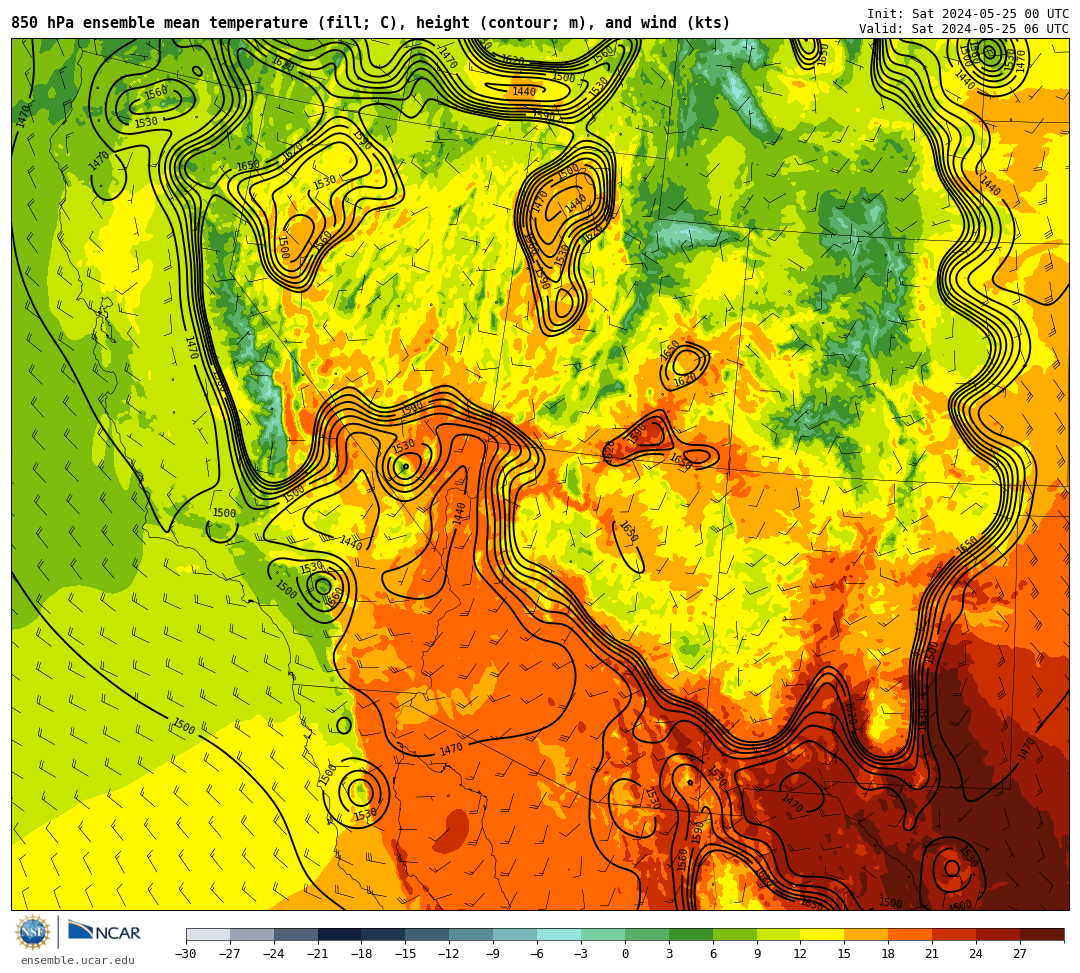Pick the colorbar swatch between −15 and −12

click(428, 934)
